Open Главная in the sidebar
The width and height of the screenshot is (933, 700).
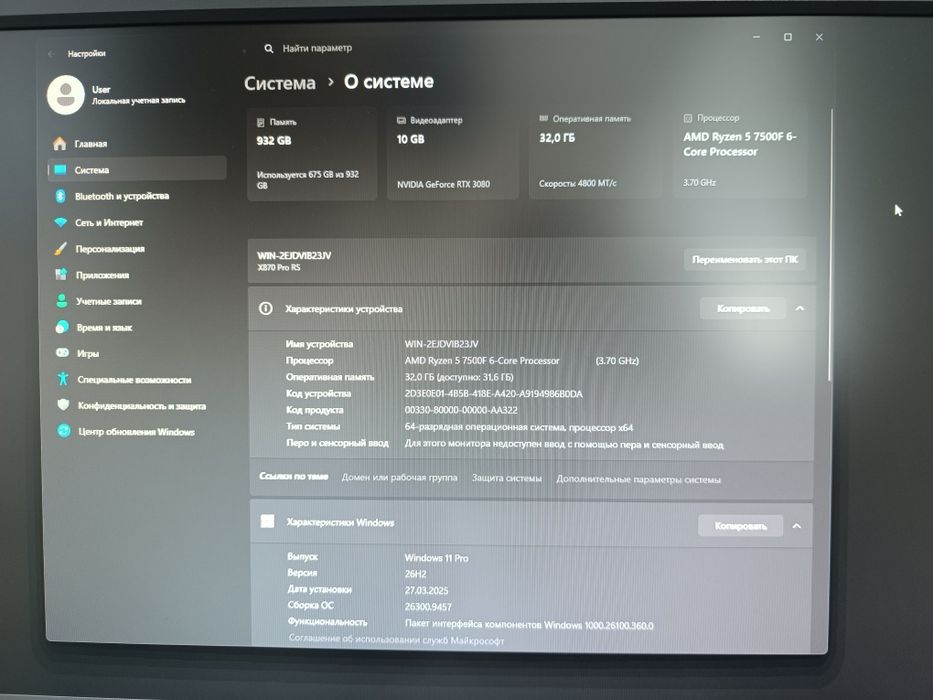pyautogui.click(x=136, y=143)
